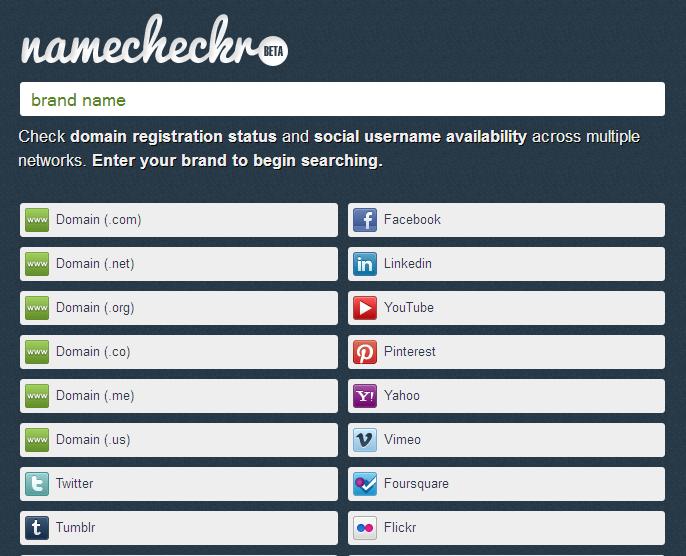Viewport: 686px width, 556px height.
Task: Click the Twitter bird icon
Action: point(37,484)
